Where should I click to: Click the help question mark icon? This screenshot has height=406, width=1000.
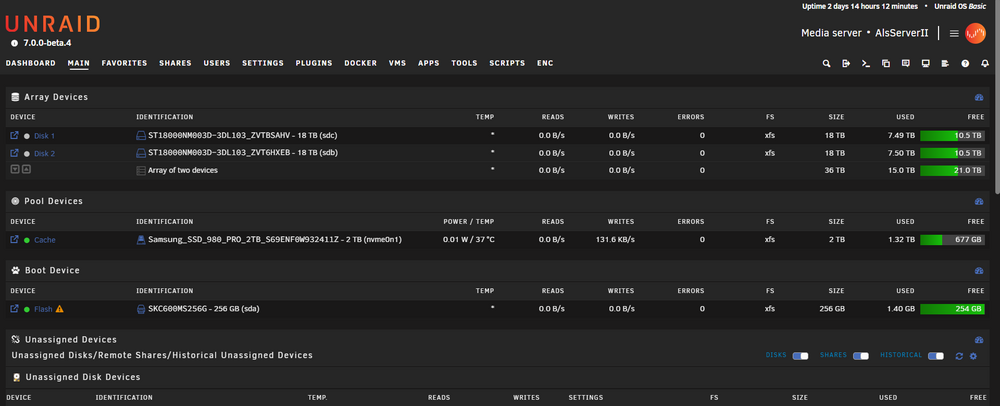pyautogui.click(x=965, y=64)
